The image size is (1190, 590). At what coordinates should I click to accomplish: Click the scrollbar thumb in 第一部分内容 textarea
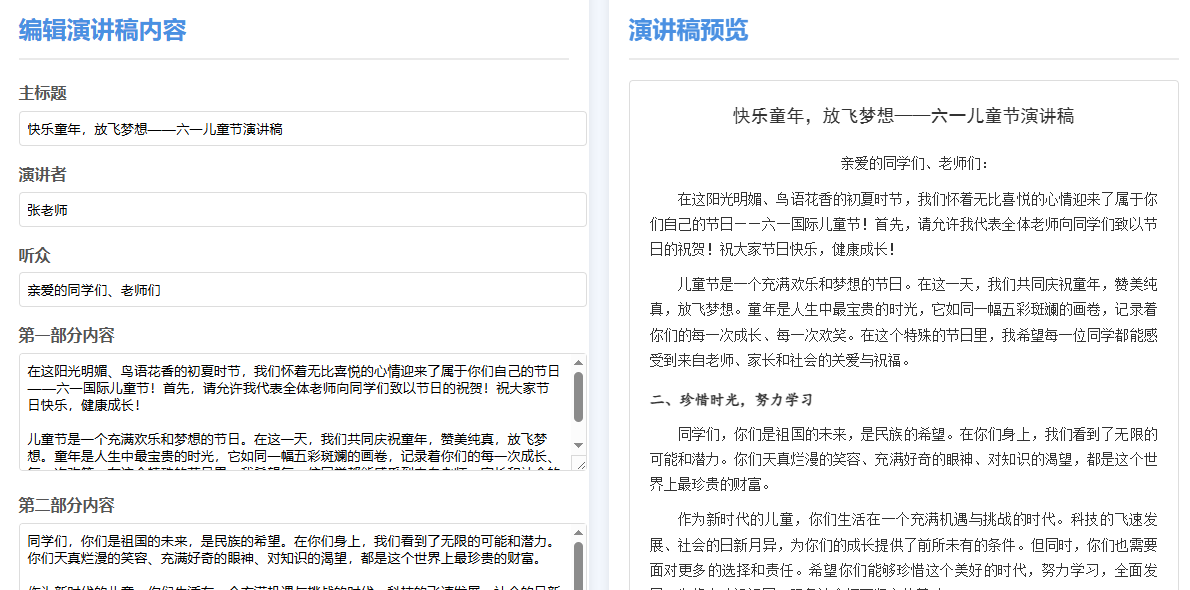pyautogui.click(x=578, y=397)
